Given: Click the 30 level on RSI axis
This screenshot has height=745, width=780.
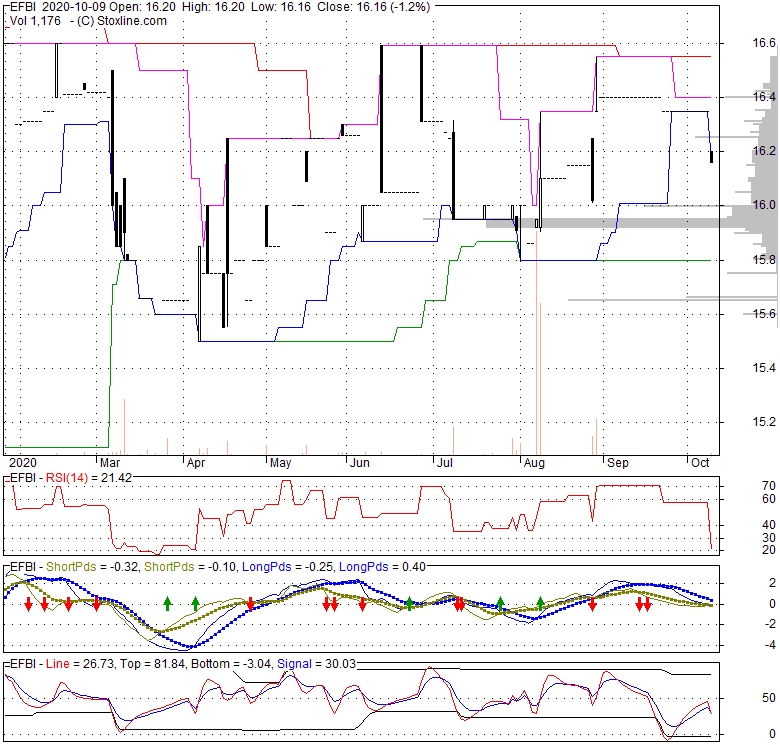Looking at the screenshot, I should click(x=769, y=538).
